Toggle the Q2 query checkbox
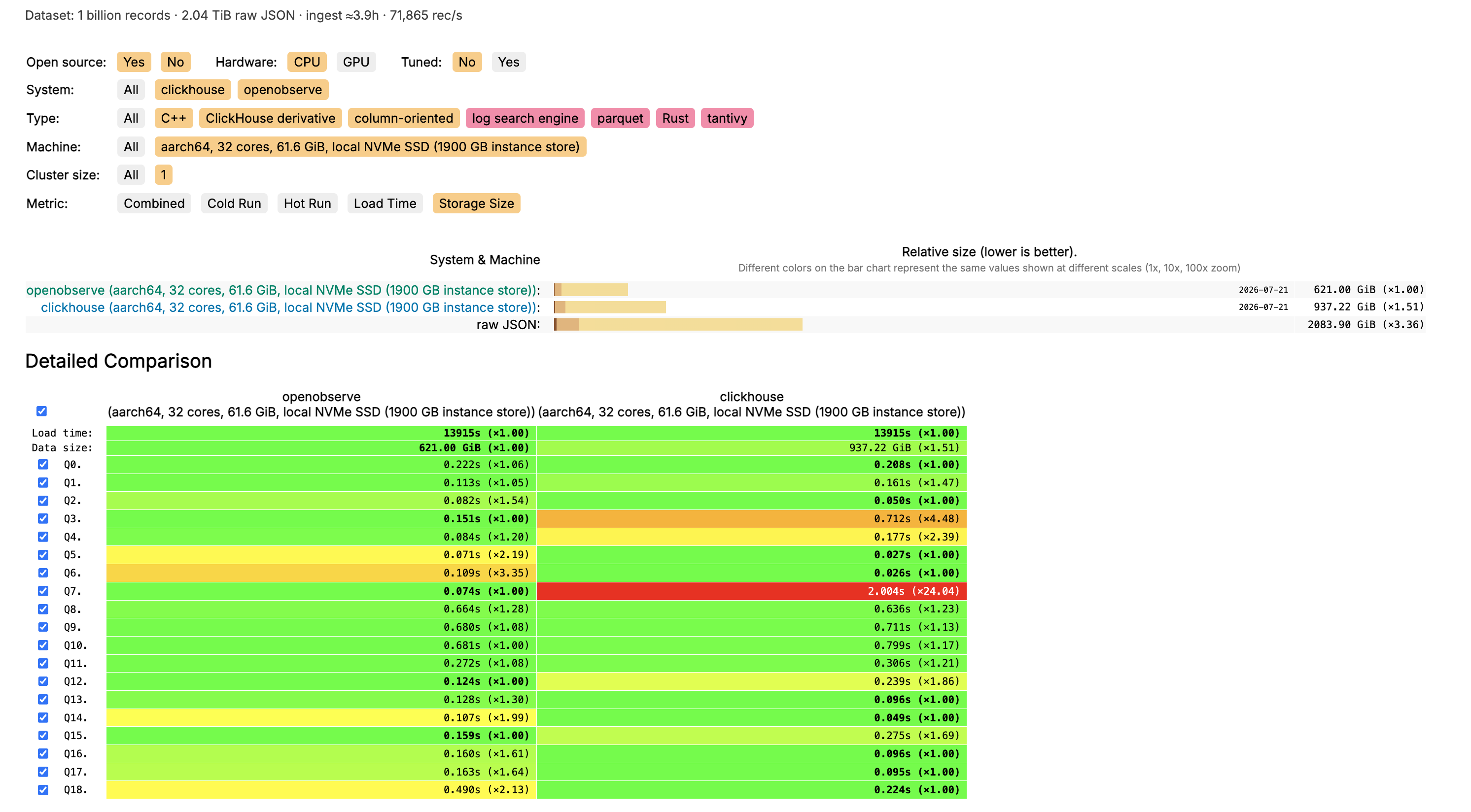The height and width of the screenshot is (812, 1471). (43, 501)
